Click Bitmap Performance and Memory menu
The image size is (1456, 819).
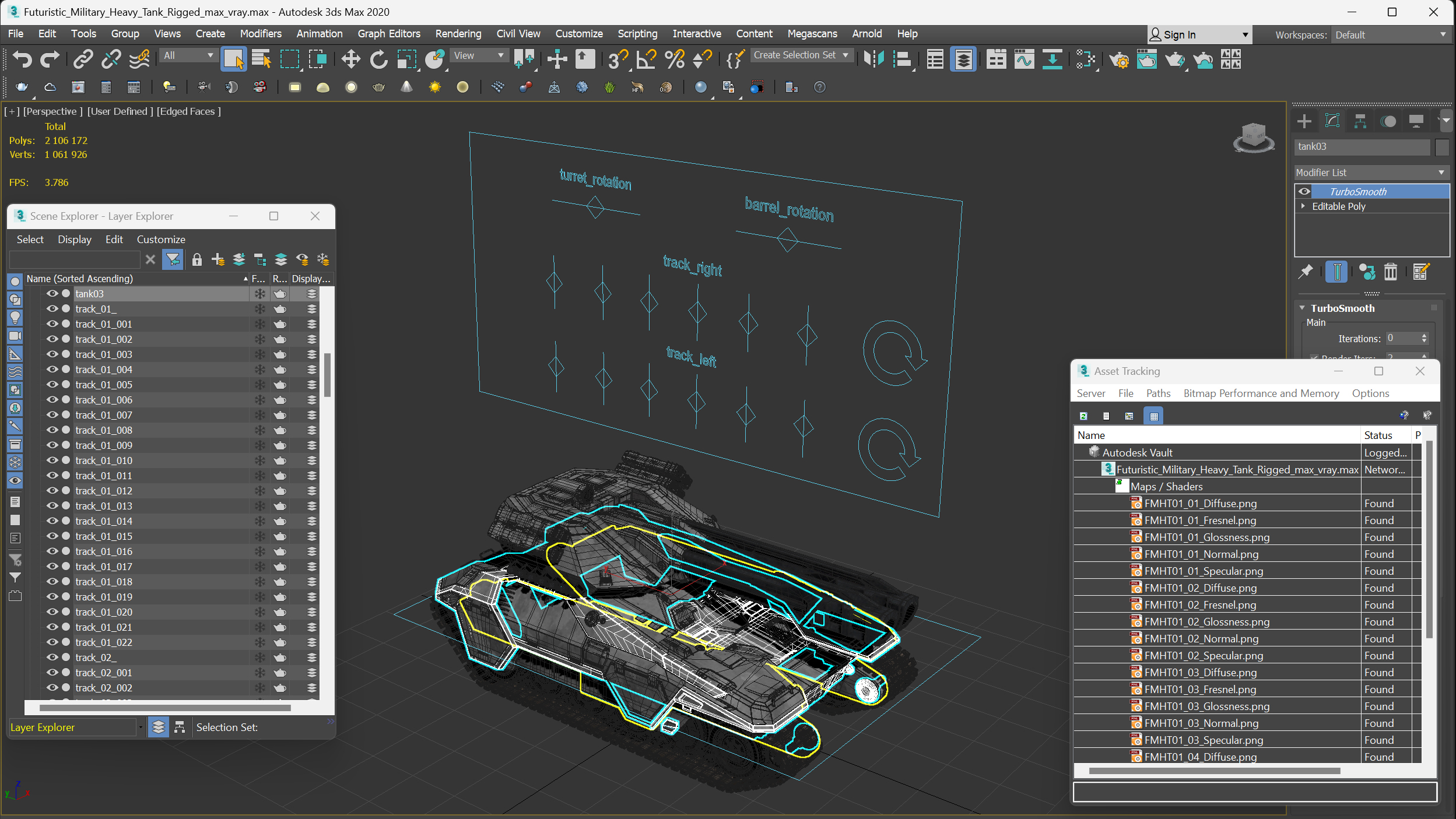pyautogui.click(x=1261, y=393)
